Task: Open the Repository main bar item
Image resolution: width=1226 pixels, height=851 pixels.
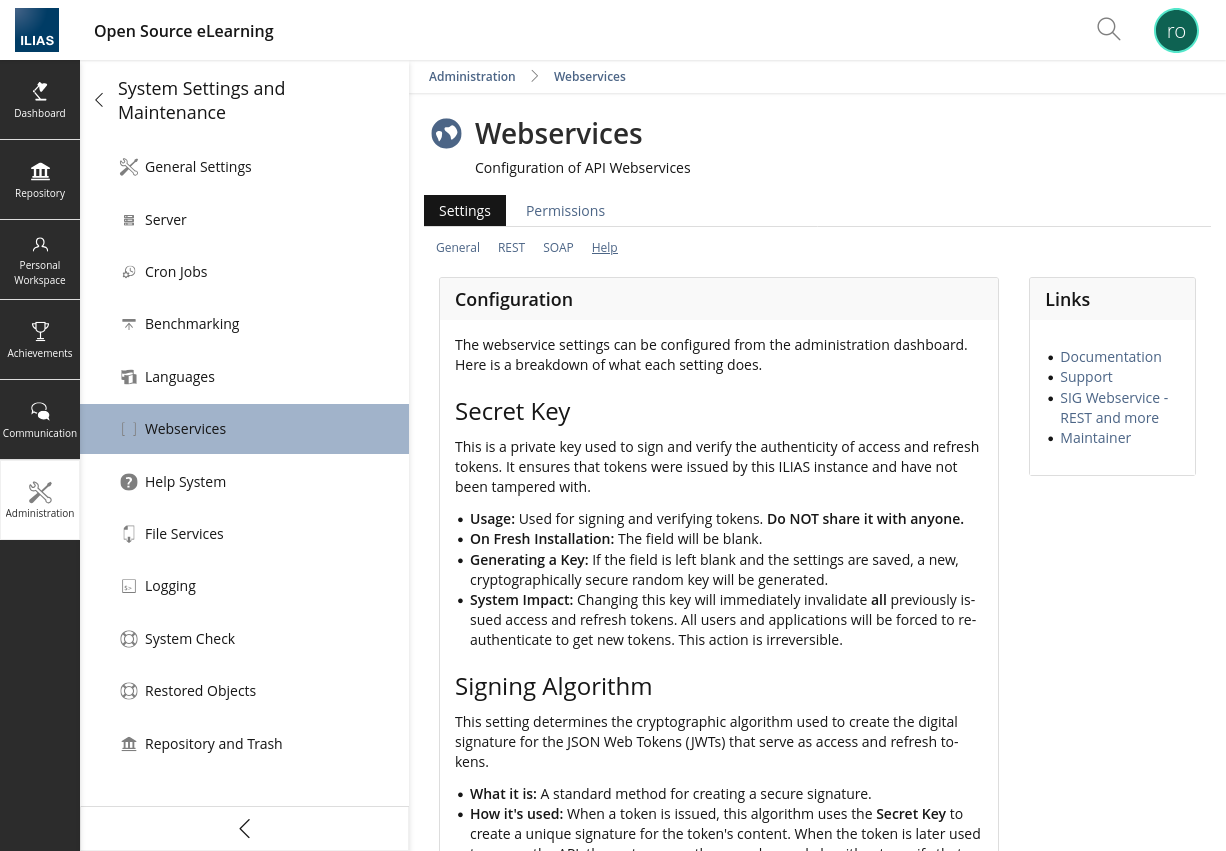Action: (x=40, y=180)
